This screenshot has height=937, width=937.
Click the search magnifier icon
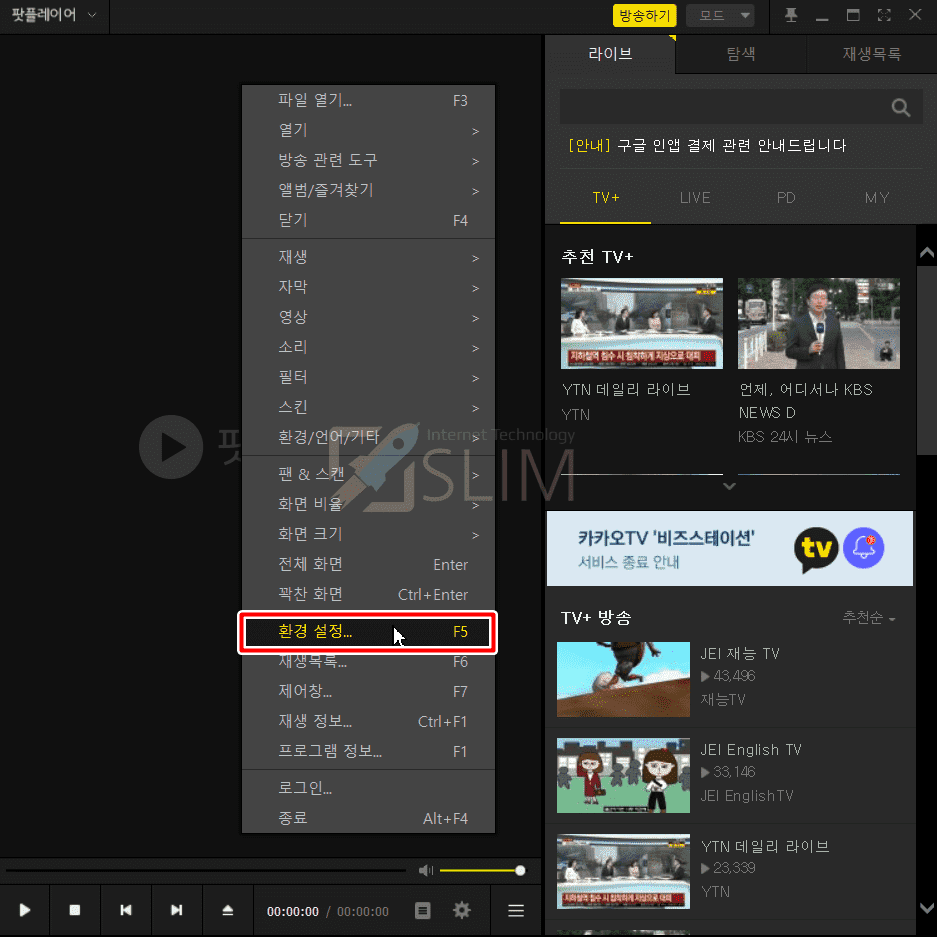point(901,108)
